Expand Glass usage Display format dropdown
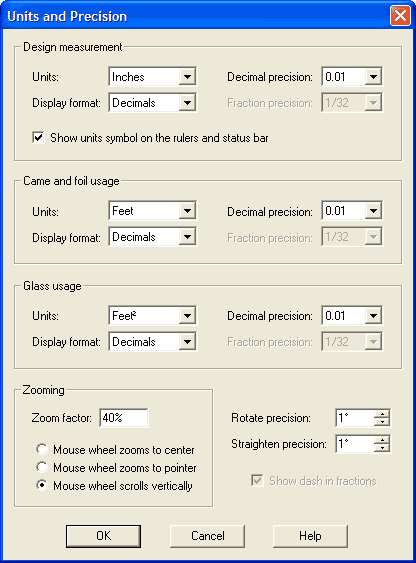The height and width of the screenshot is (563, 416). click(153, 341)
